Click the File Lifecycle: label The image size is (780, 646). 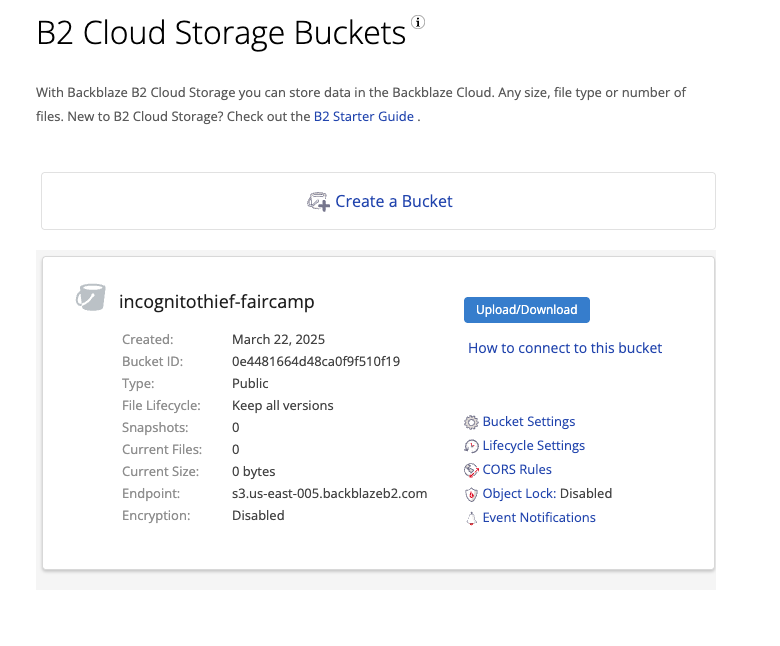pyautogui.click(x=161, y=406)
